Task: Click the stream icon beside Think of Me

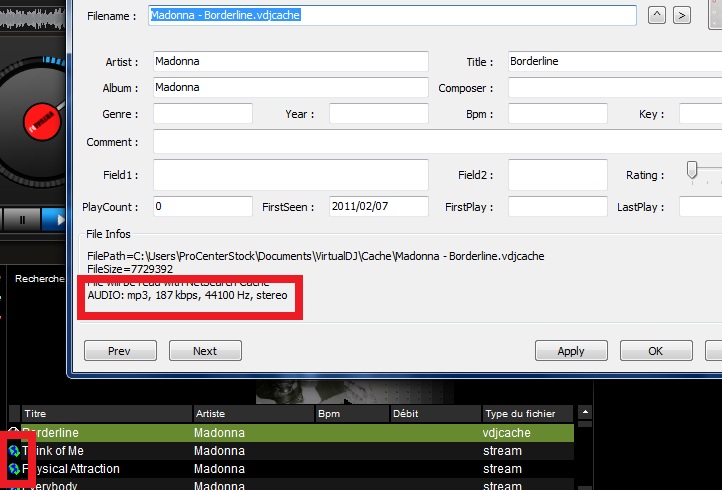Action: coord(14,451)
